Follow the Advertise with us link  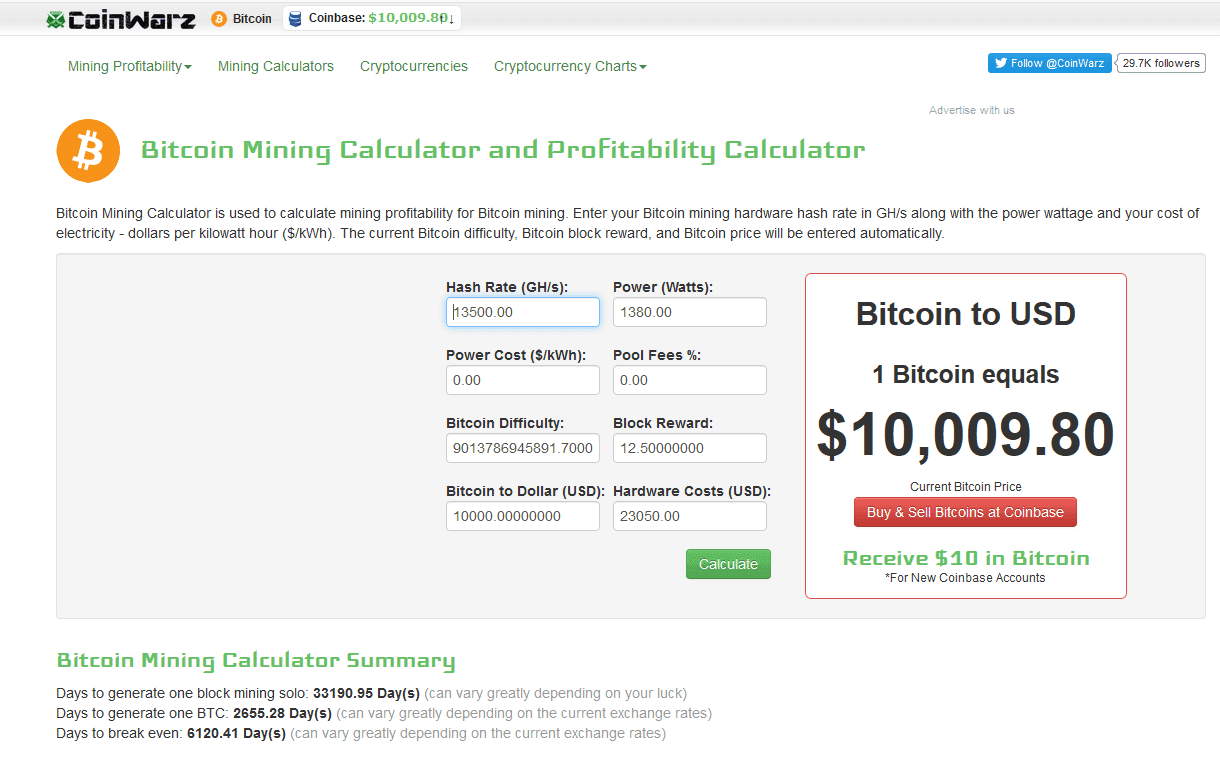coord(971,110)
